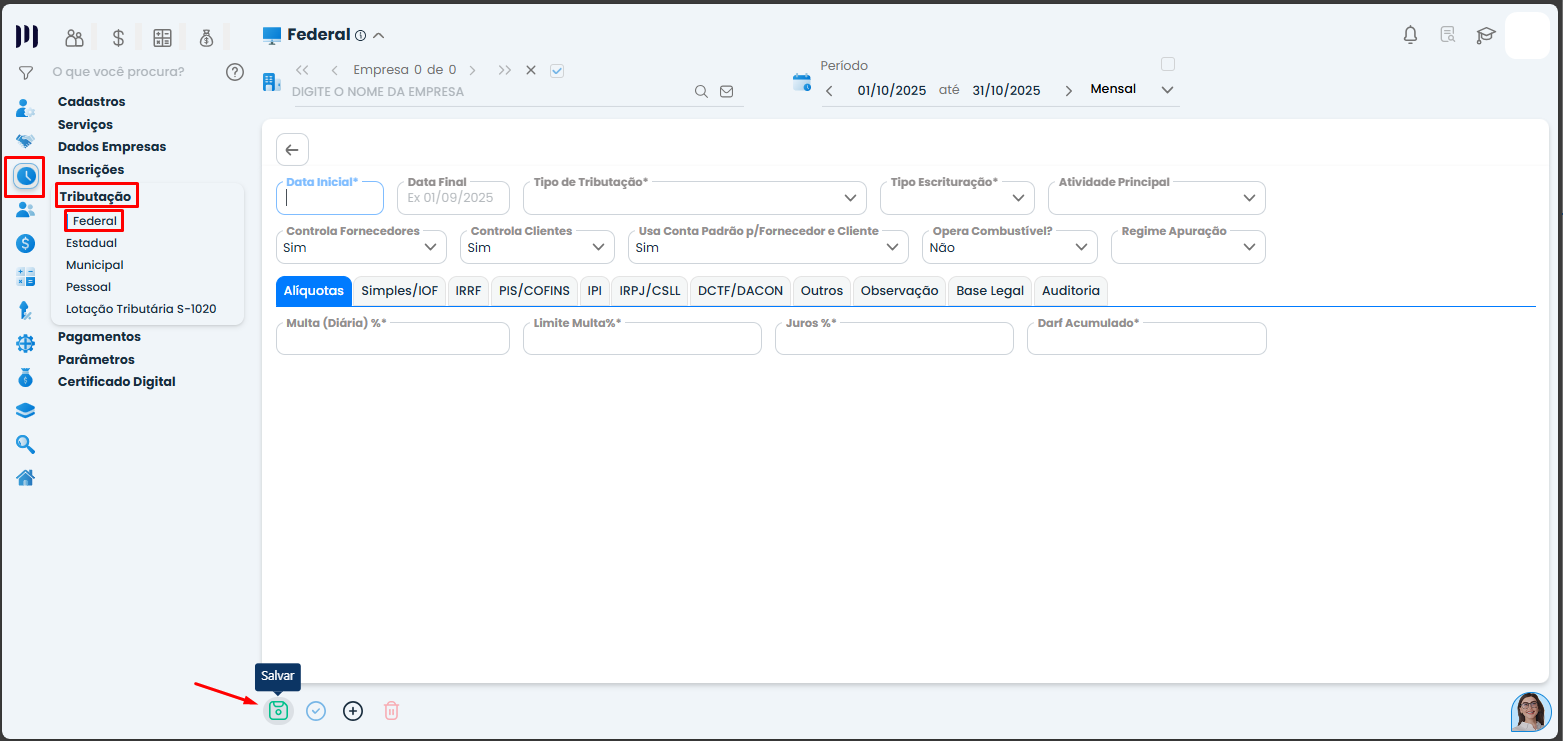
Task: Select the IRPJ/CSLL tab
Action: coord(650,291)
